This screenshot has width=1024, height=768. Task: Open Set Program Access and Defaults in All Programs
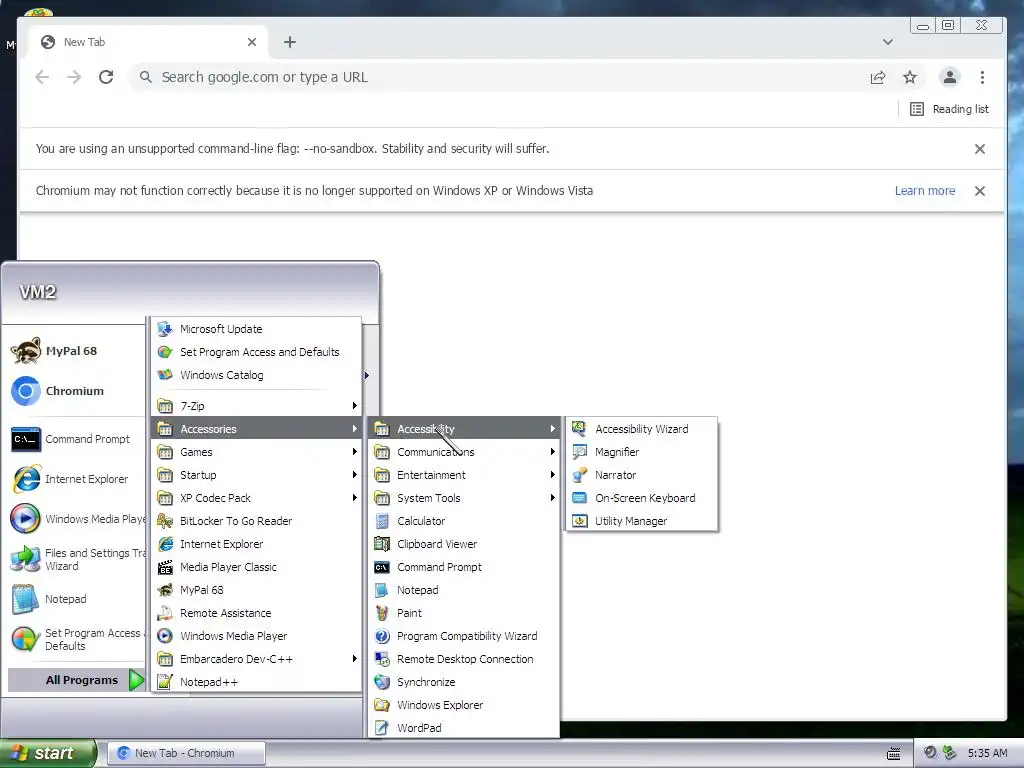tap(257, 352)
